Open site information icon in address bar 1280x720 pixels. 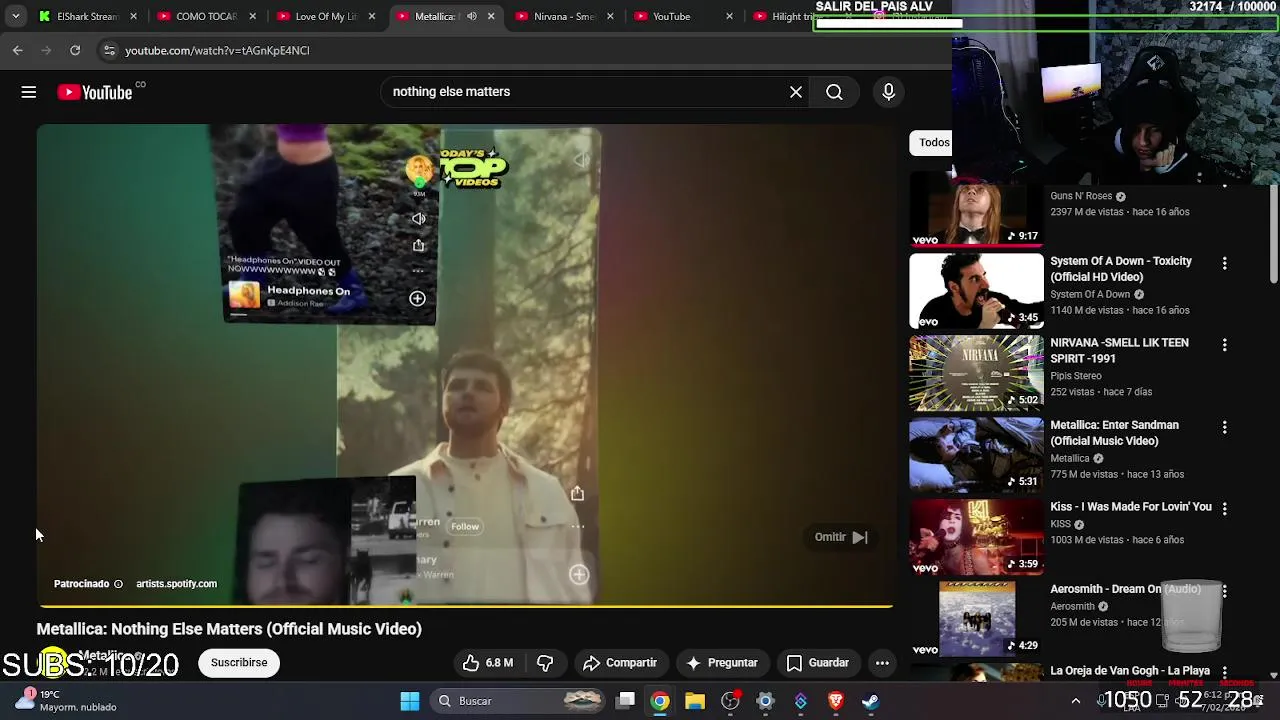109,50
